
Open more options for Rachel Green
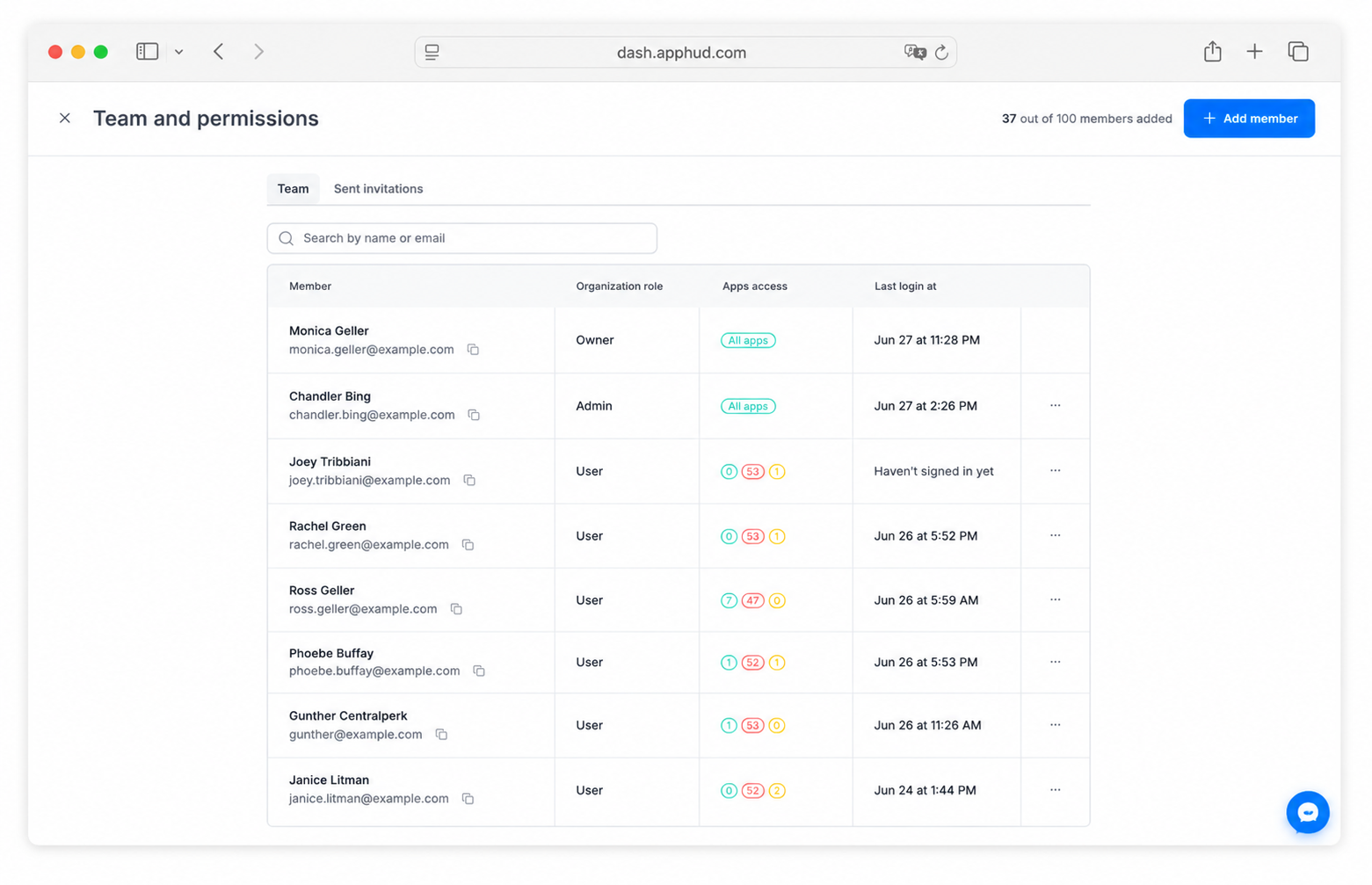pyautogui.click(x=1055, y=536)
